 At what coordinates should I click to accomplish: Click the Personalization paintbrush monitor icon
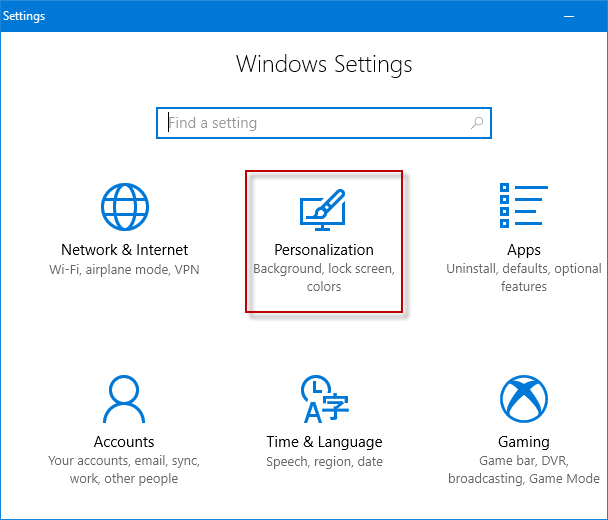pyautogui.click(x=323, y=210)
